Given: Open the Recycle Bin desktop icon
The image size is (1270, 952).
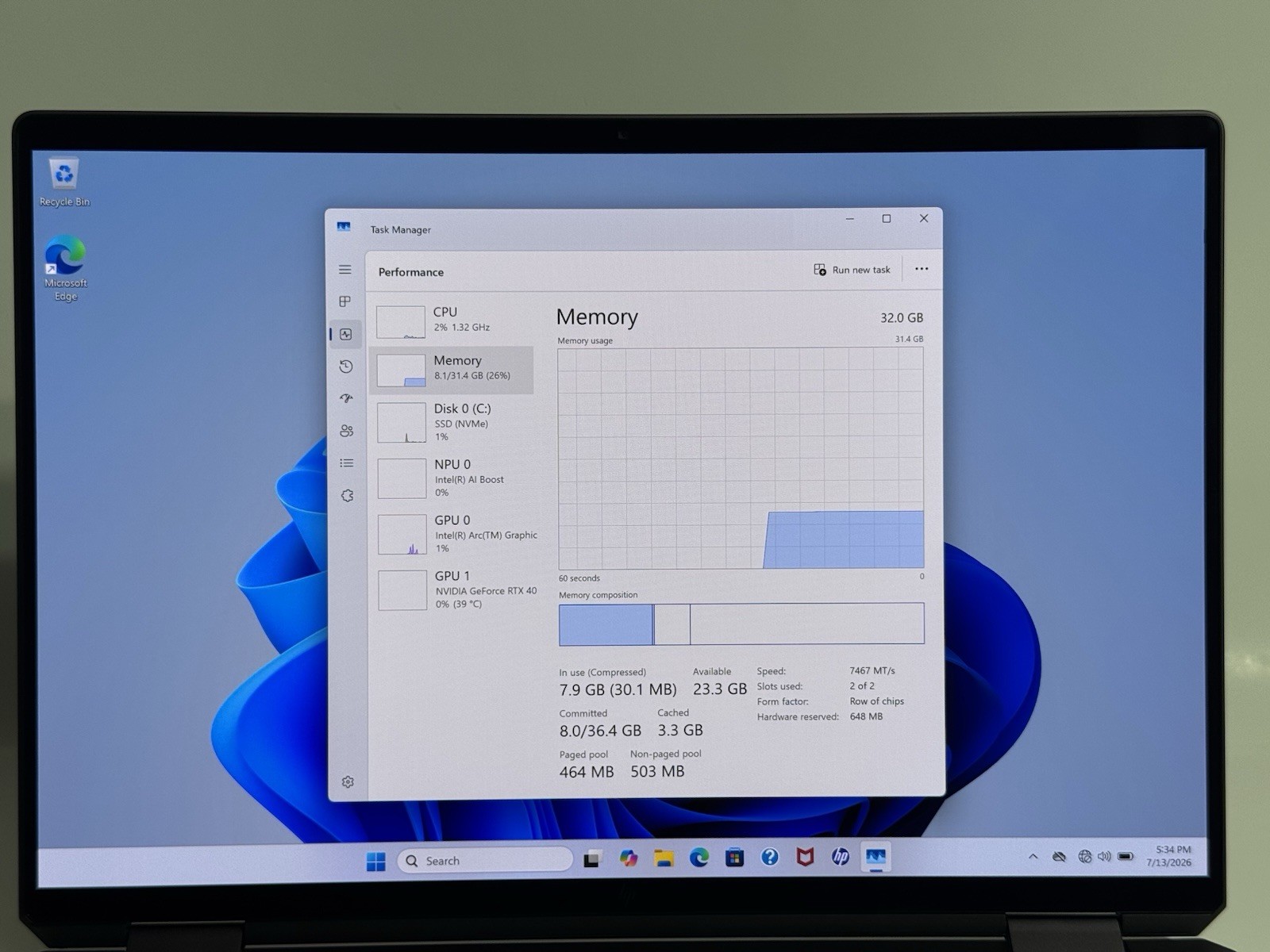Looking at the screenshot, I should click(x=64, y=182).
